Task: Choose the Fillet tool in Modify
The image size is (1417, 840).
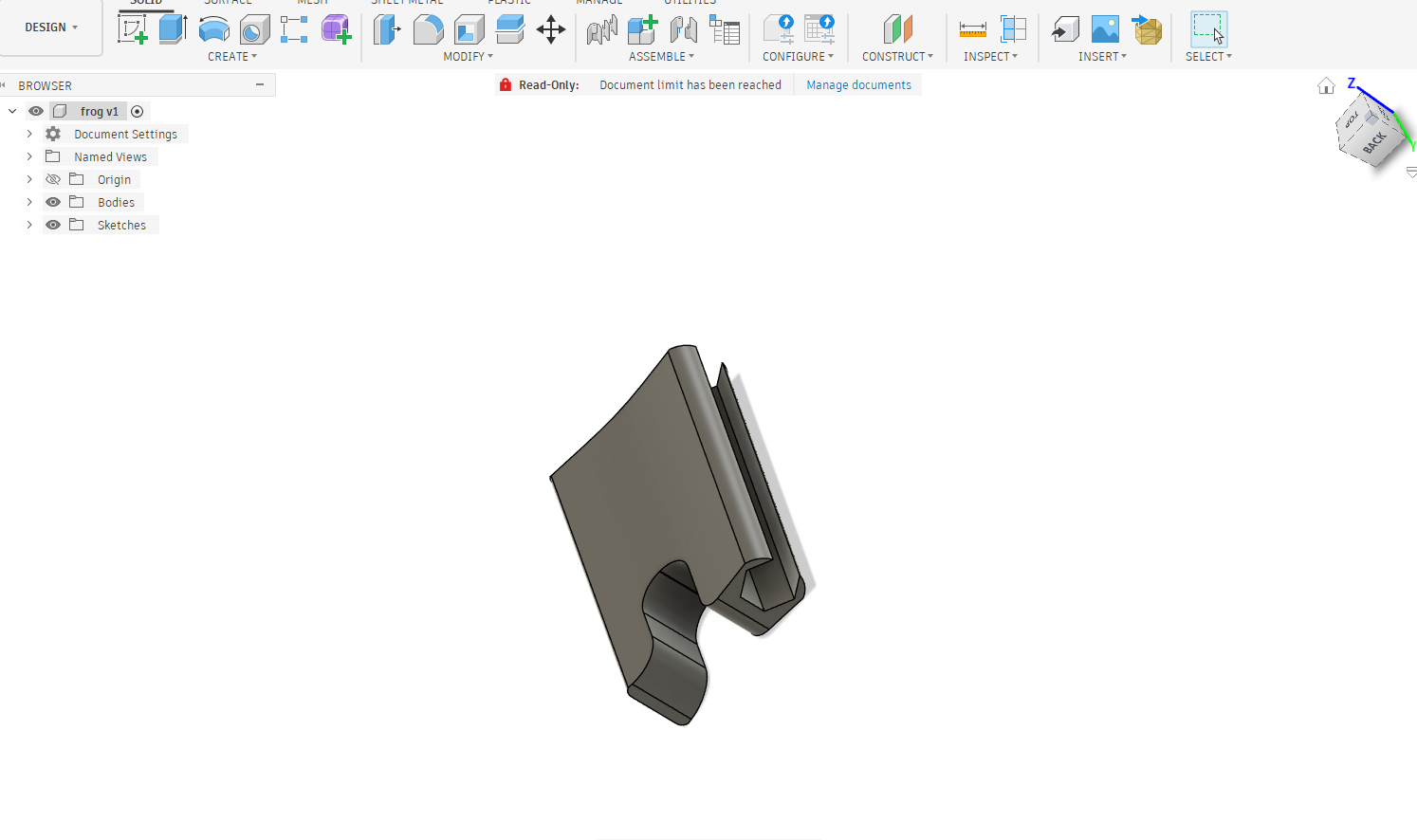Action: [428, 29]
